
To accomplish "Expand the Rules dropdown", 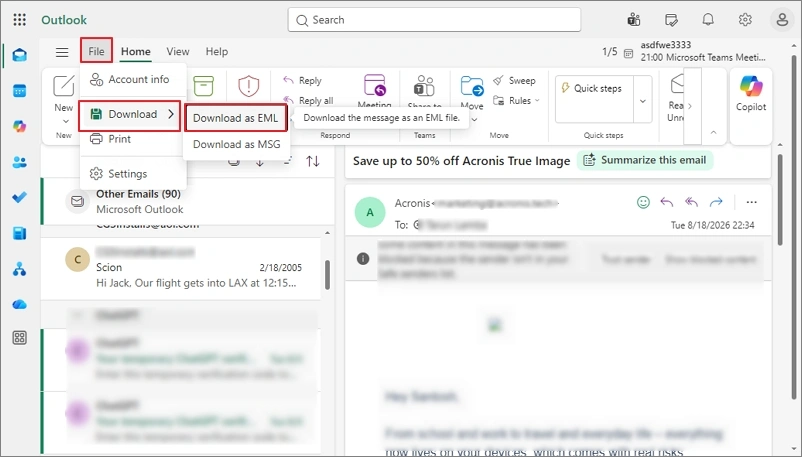I will (537, 101).
